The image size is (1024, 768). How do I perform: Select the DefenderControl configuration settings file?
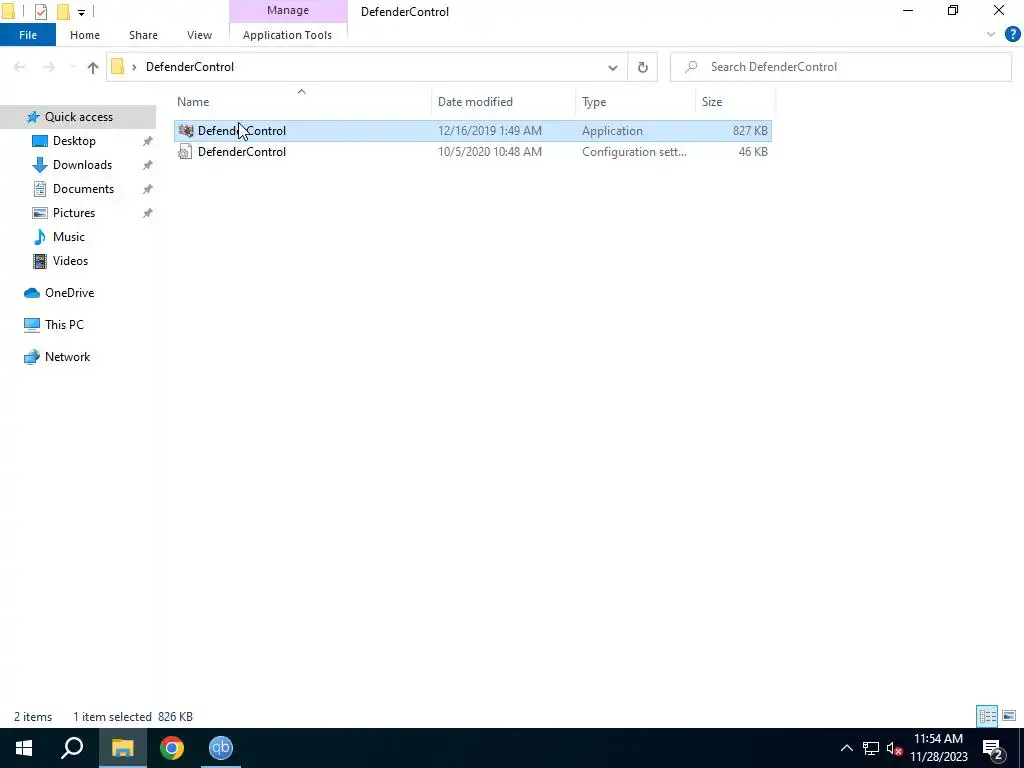coord(473,152)
